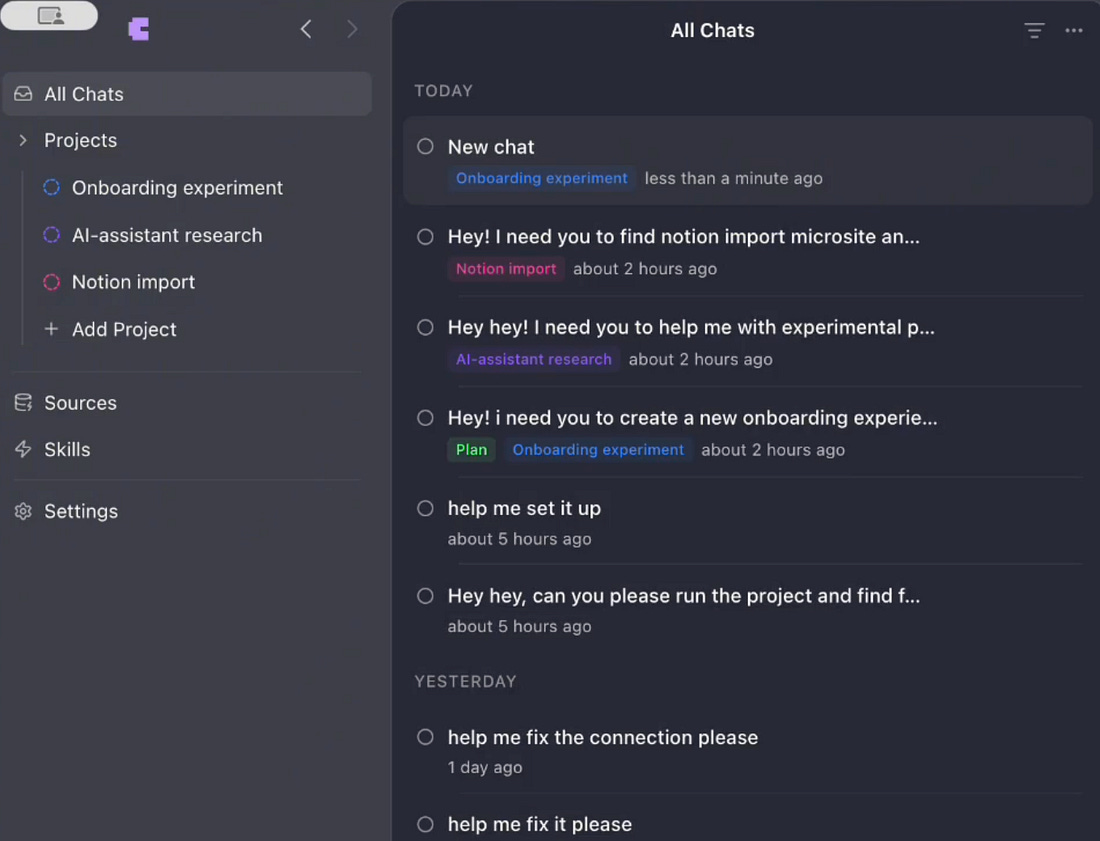Collapse the Projects section chevron
This screenshot has height=841, width=1100.
click(x=23, y=141)
